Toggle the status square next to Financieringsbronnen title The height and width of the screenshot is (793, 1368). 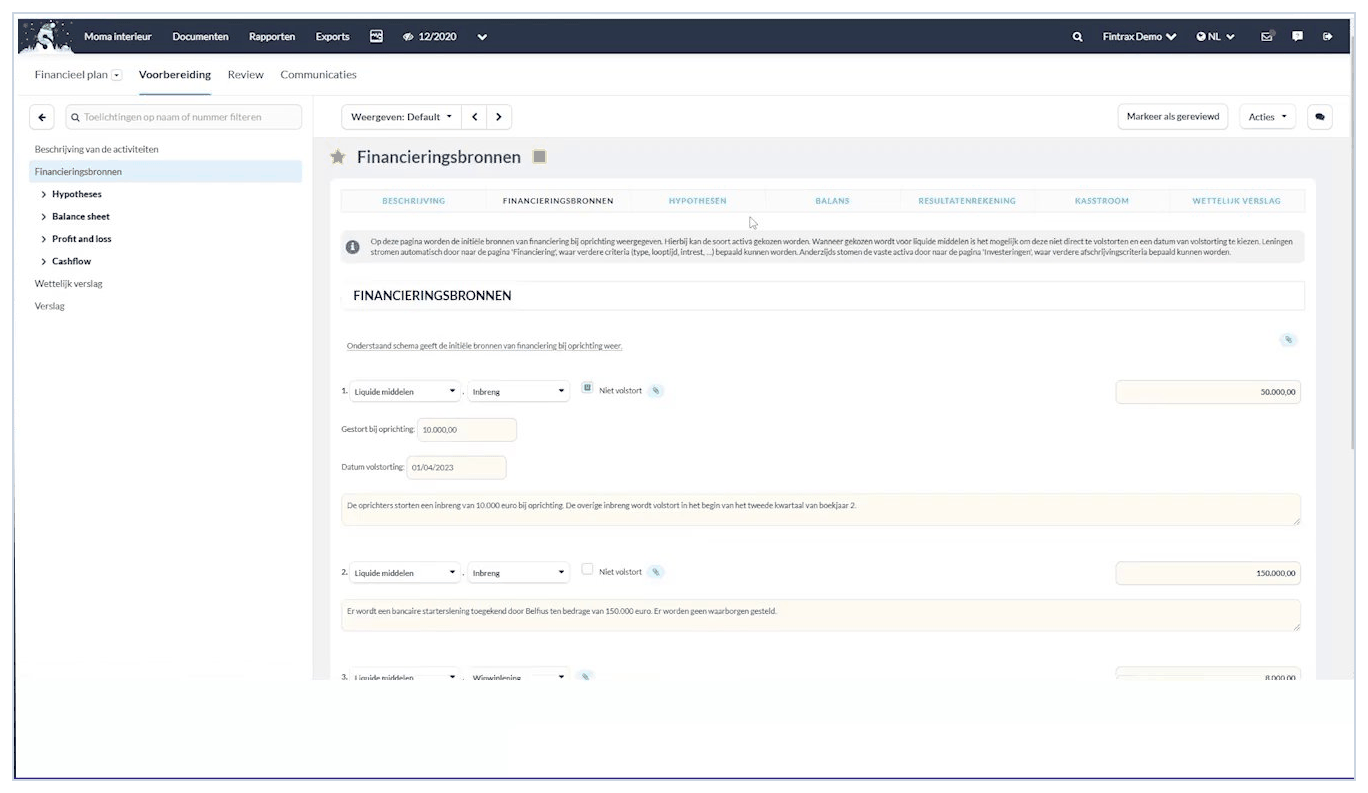[540, 157]
